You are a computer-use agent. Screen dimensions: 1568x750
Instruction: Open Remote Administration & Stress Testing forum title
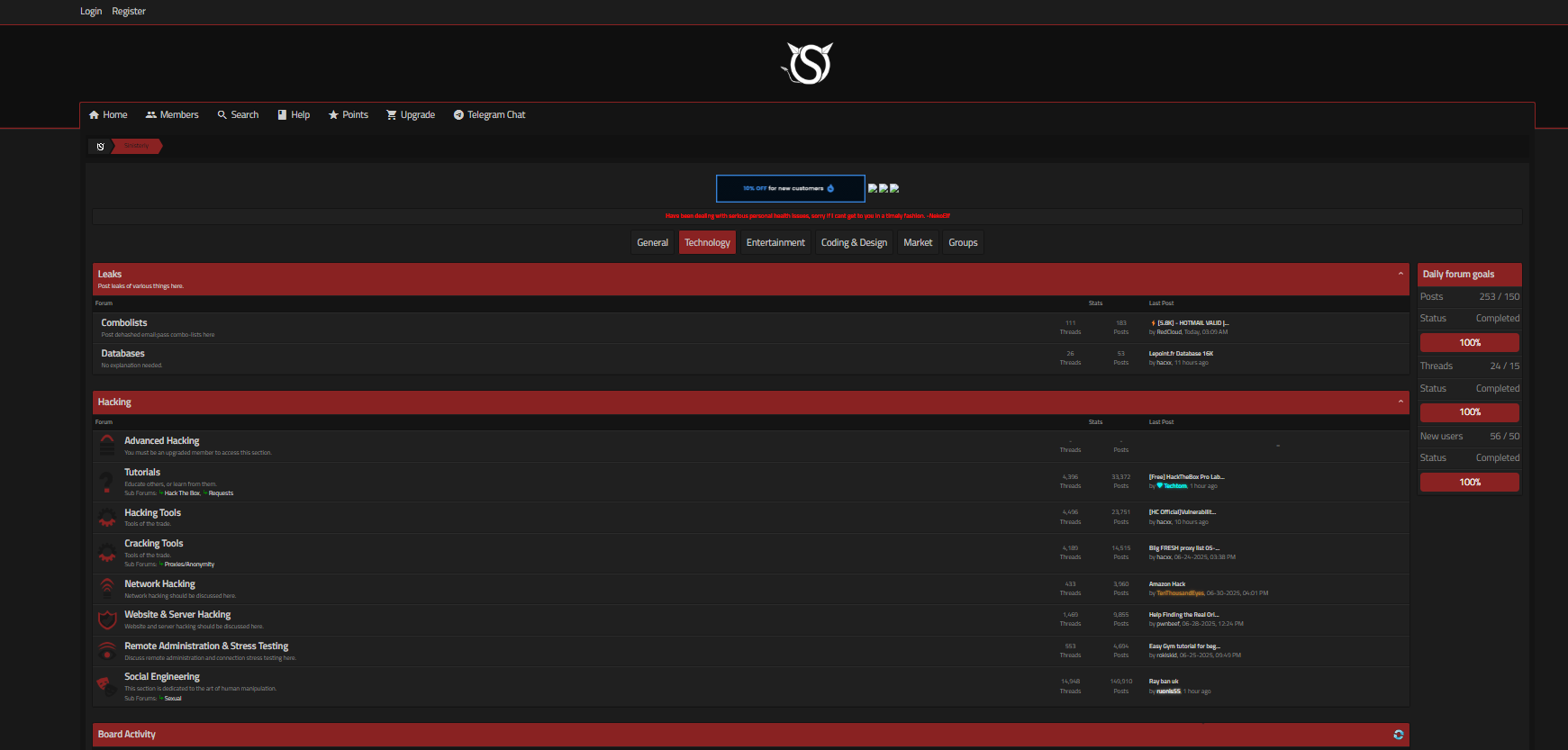[x=206, y=646]
